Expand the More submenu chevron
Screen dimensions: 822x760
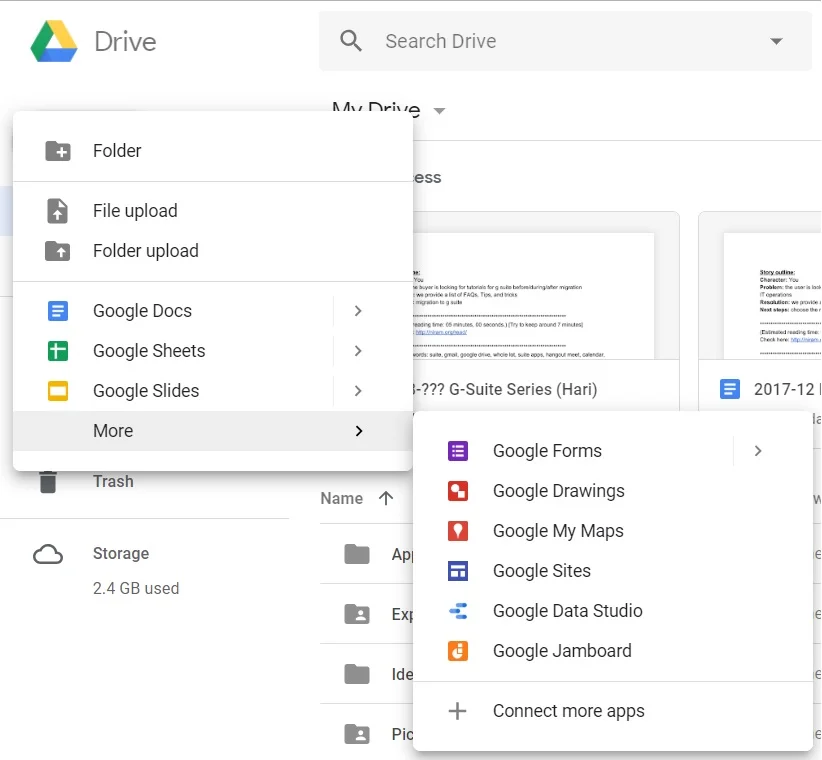358,431
